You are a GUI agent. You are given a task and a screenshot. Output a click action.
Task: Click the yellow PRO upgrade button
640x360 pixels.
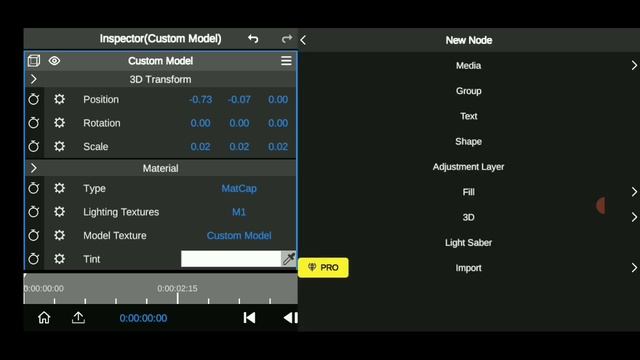point(323,268)
